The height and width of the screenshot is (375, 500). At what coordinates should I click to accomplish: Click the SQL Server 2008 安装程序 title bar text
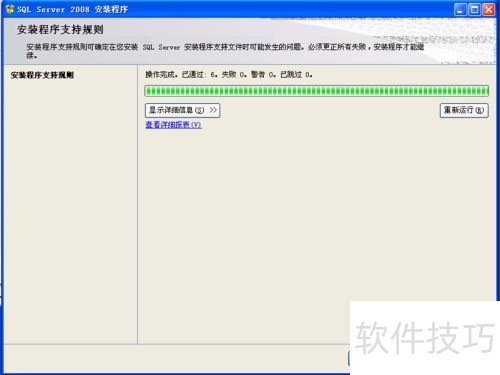[73, 9]
